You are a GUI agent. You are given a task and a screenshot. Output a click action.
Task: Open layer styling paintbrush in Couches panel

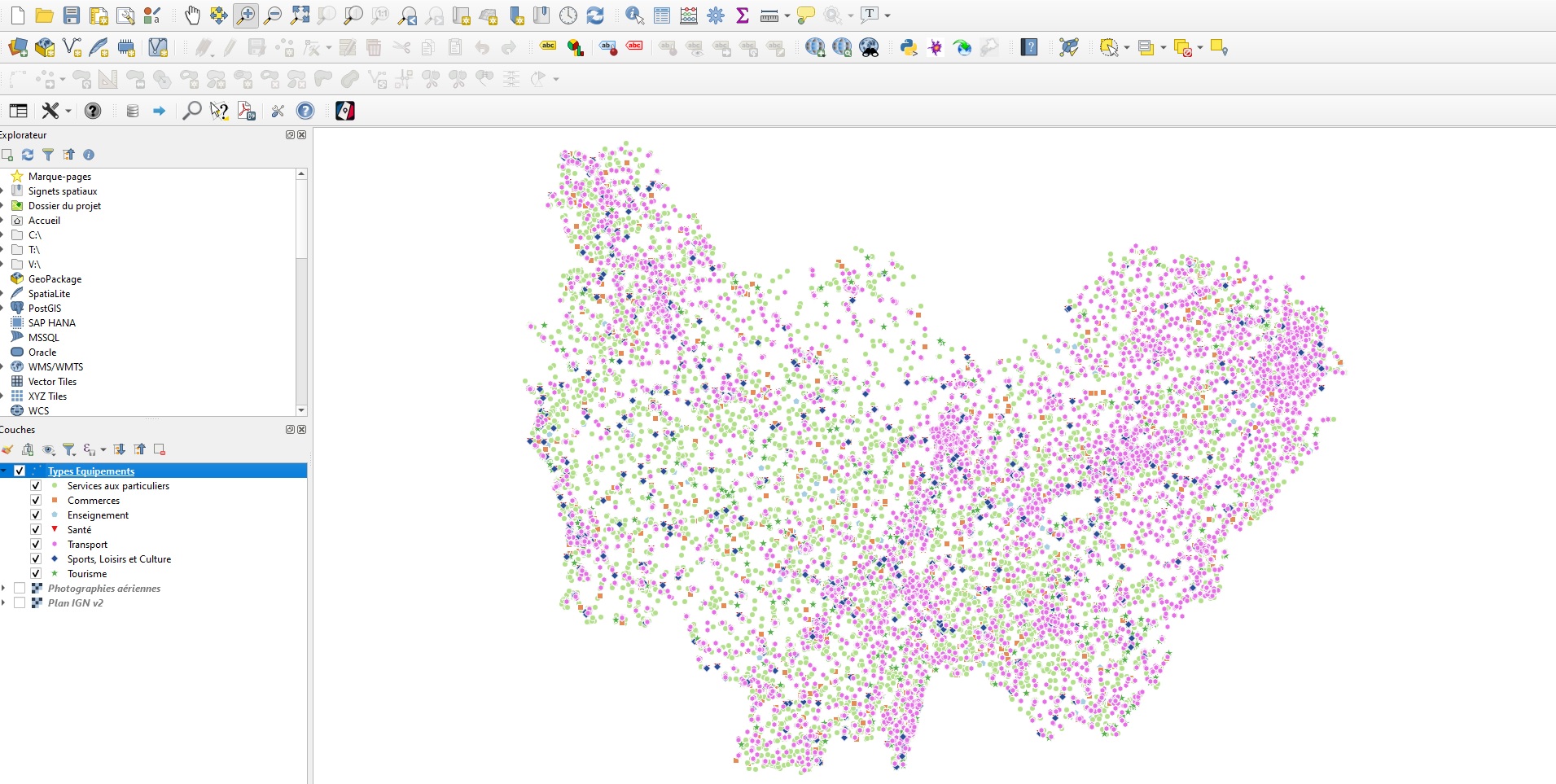pos(7,449)
